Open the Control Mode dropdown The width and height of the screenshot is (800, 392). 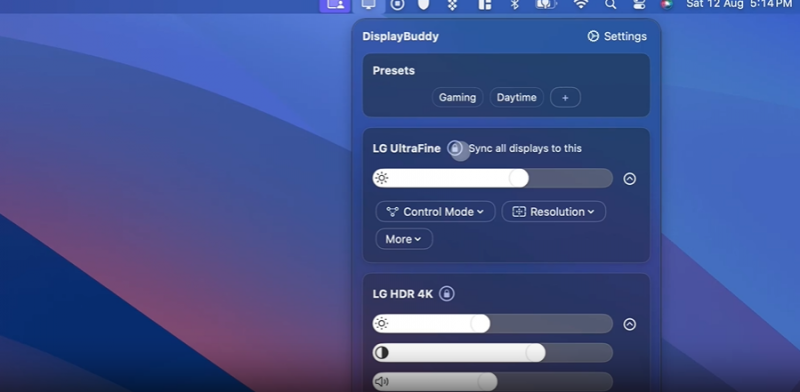click(435, 211)
